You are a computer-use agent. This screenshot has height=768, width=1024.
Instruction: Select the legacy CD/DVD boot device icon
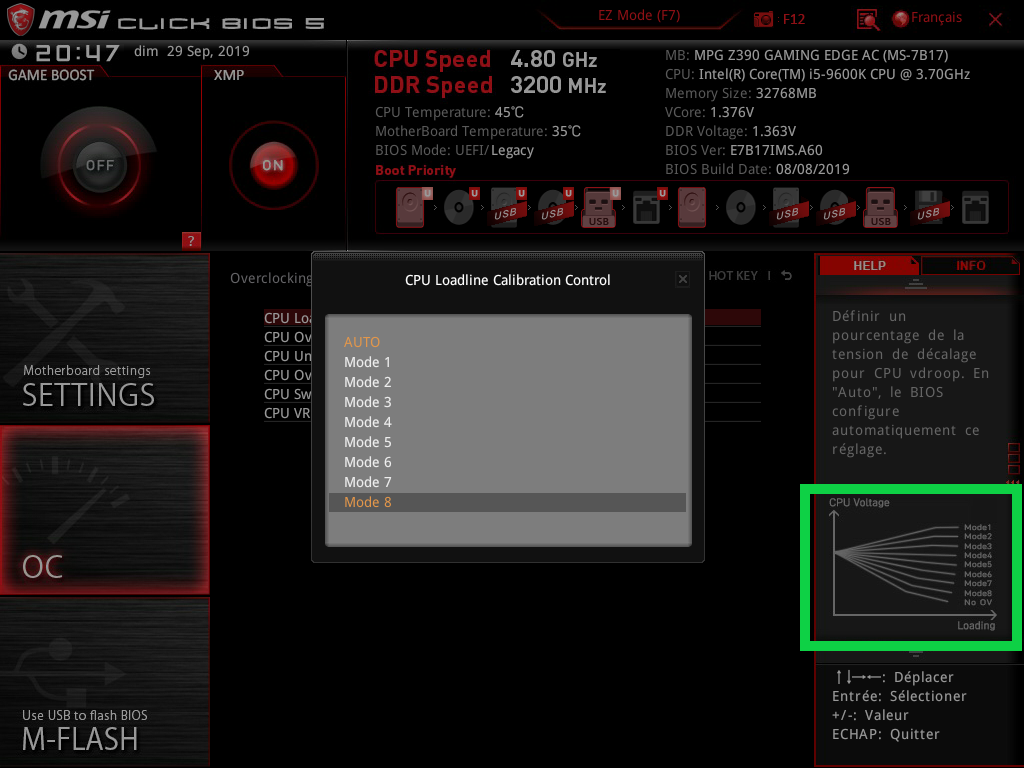pos(741,208)
